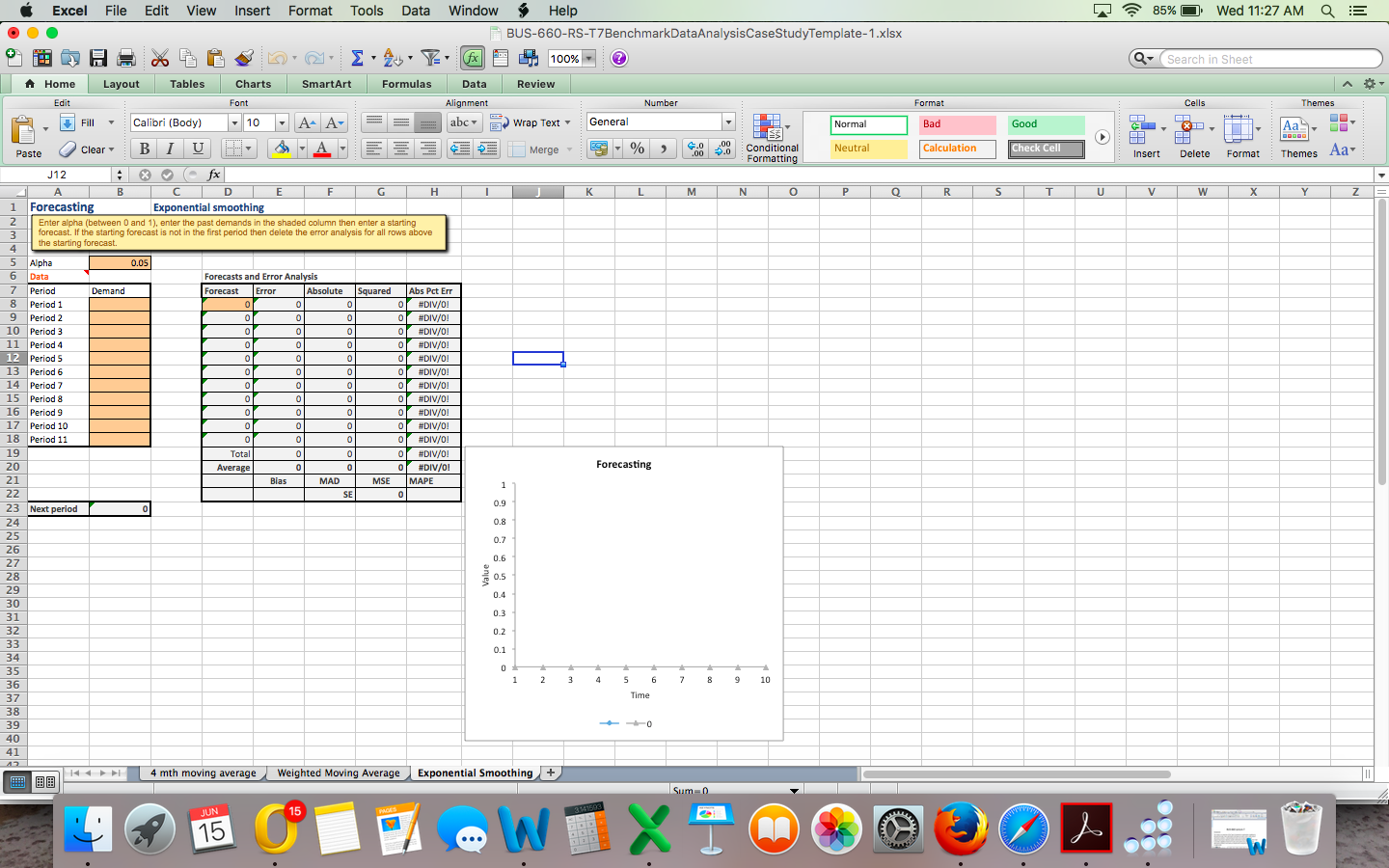Click the Paste button

29,137
